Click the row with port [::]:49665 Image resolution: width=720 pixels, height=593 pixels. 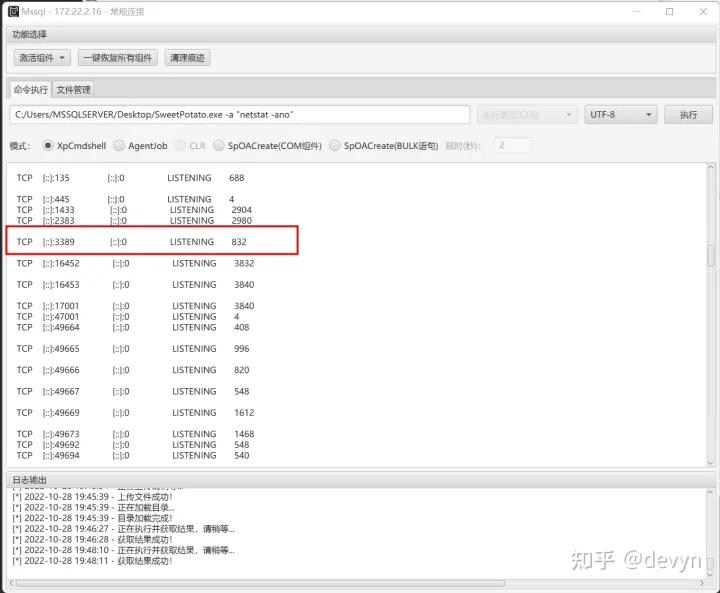(x=133, y=349)
